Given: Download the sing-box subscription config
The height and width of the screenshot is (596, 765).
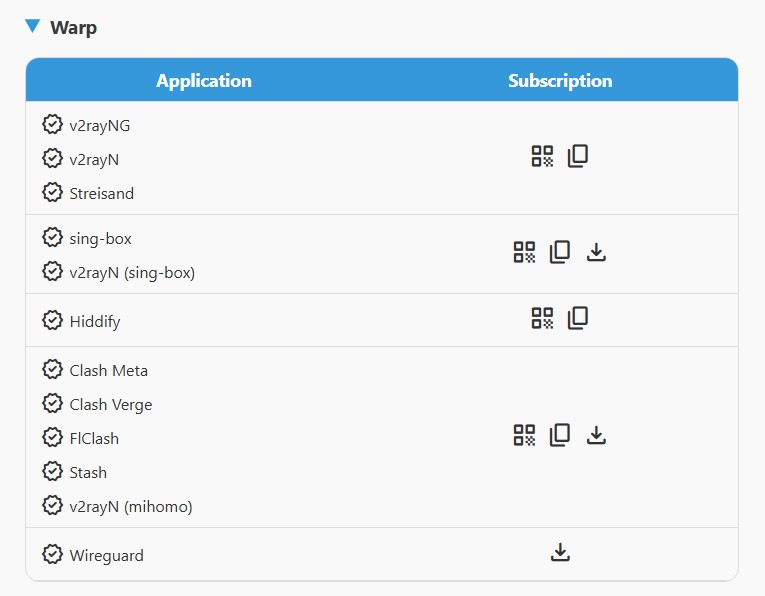Looking at the screenshot, I should pyautogui.click(x=596, y=252).
